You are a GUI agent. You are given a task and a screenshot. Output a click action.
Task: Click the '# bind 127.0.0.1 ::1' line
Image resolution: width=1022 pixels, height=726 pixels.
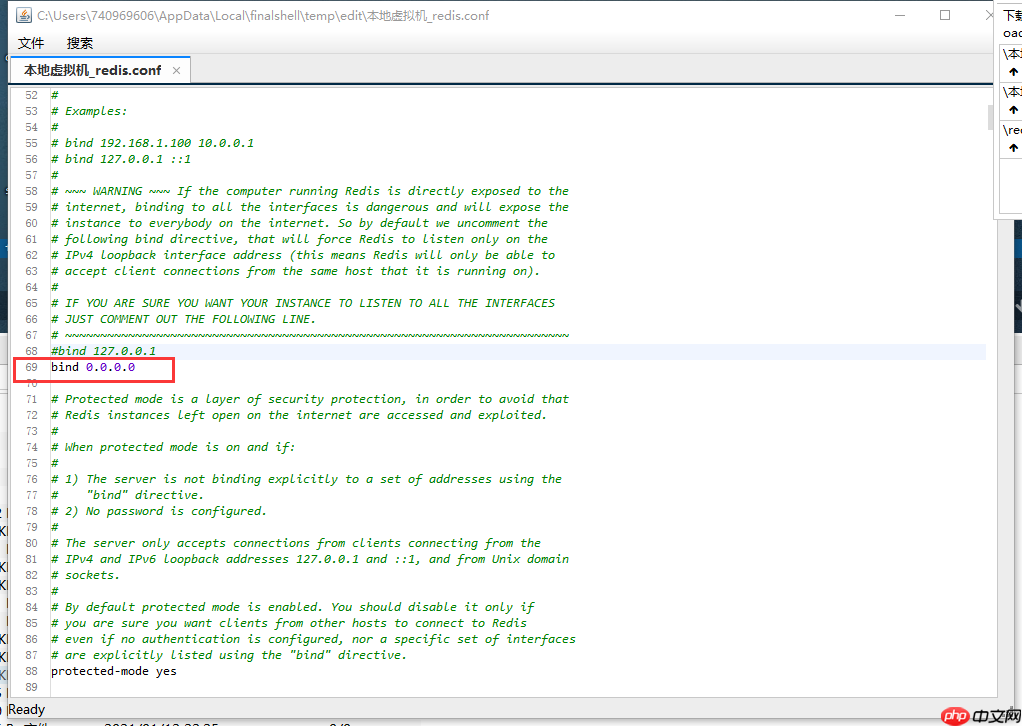coord(121,159)
